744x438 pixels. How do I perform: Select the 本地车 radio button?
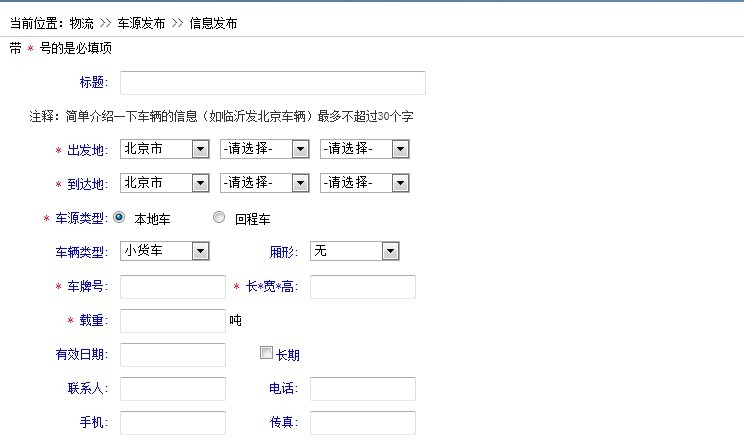(x=119, y=217)
